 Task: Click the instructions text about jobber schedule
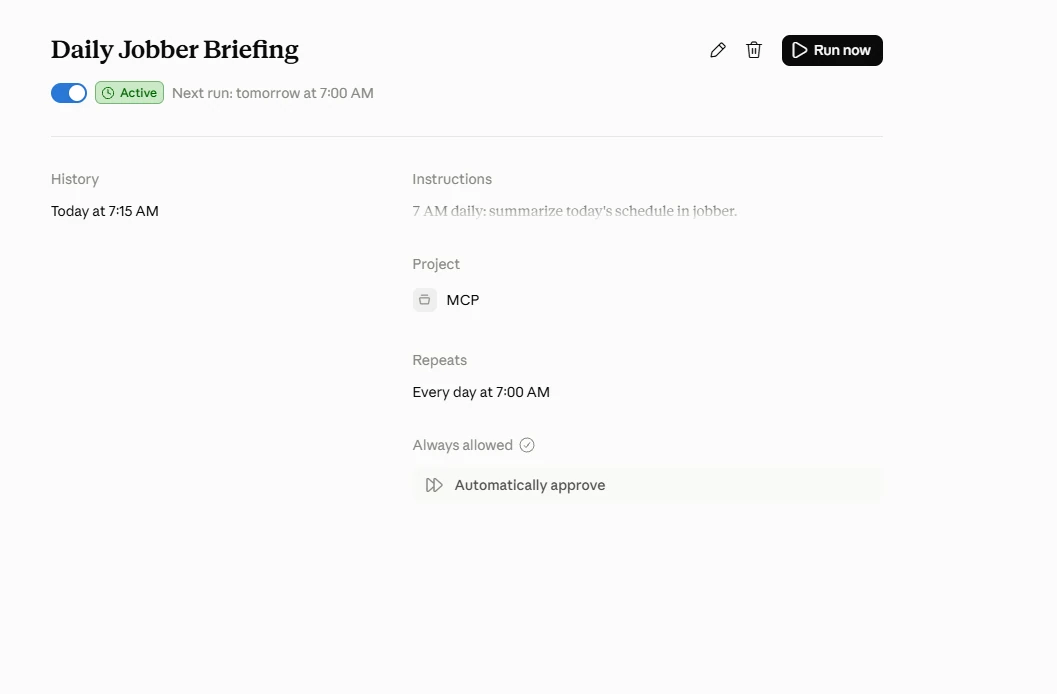click(575, 211)
